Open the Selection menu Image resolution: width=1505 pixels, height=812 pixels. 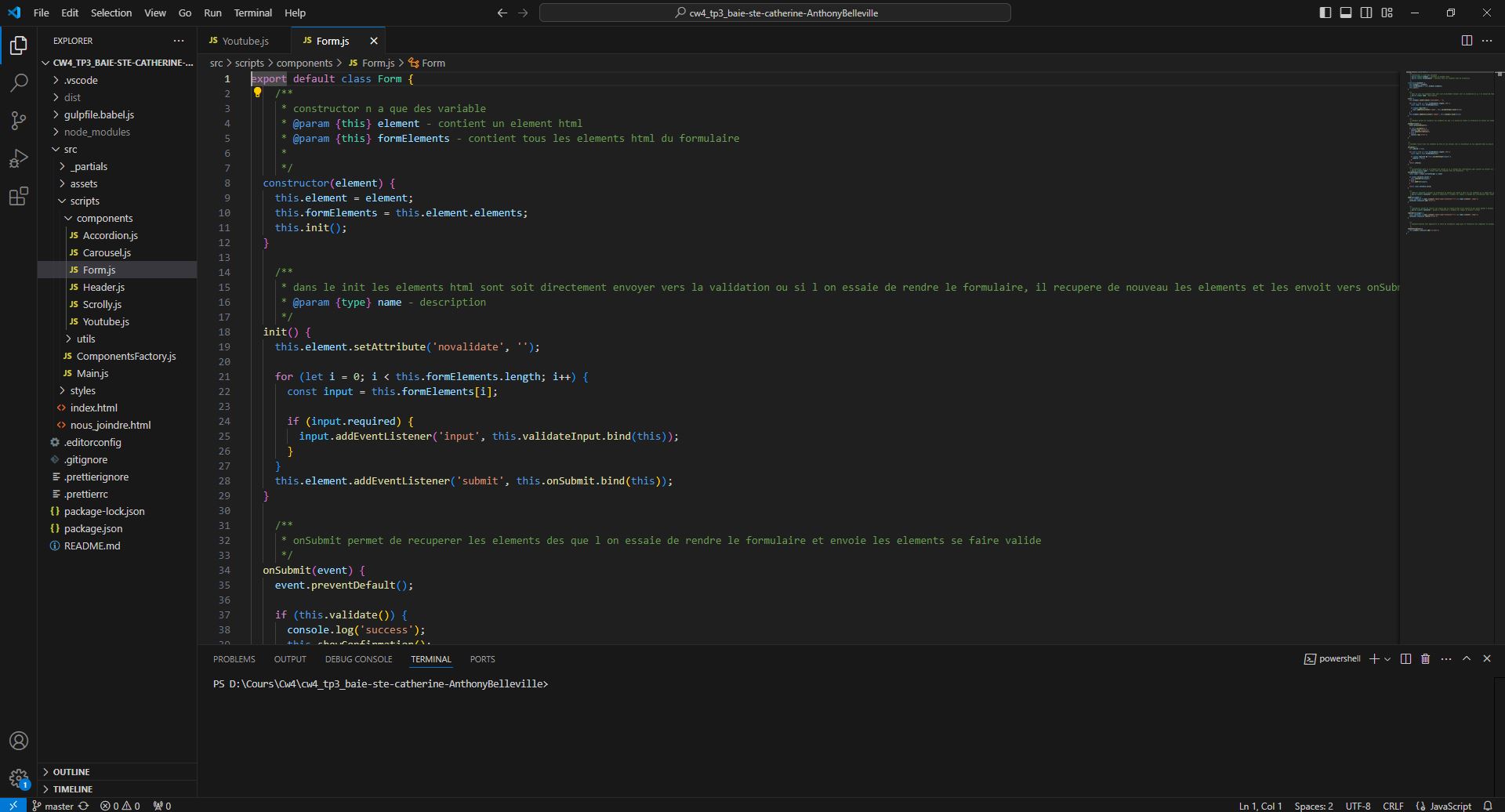point(111,13)
